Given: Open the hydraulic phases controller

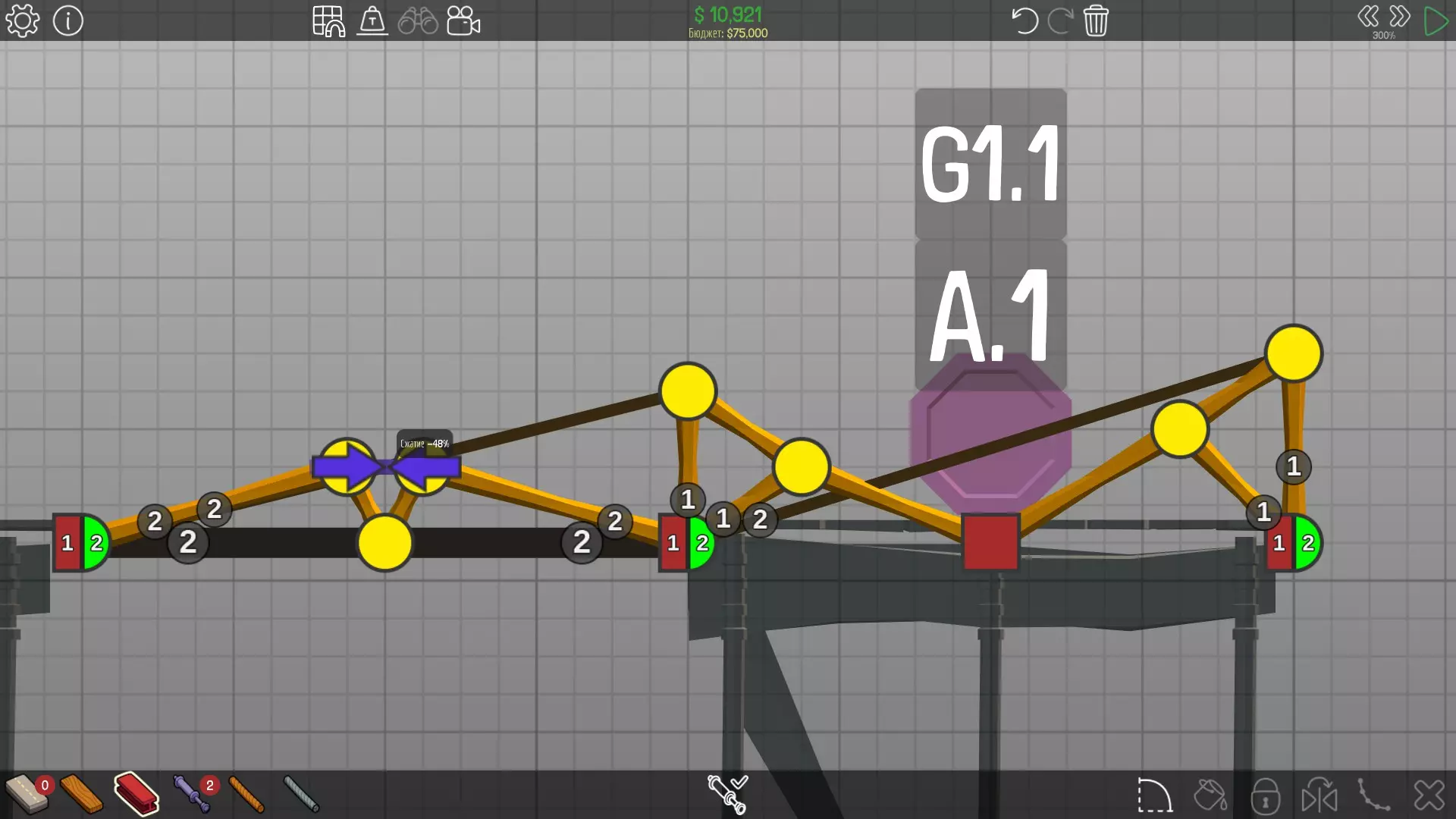Looking at the screenshot, I should tap(727, 794).
